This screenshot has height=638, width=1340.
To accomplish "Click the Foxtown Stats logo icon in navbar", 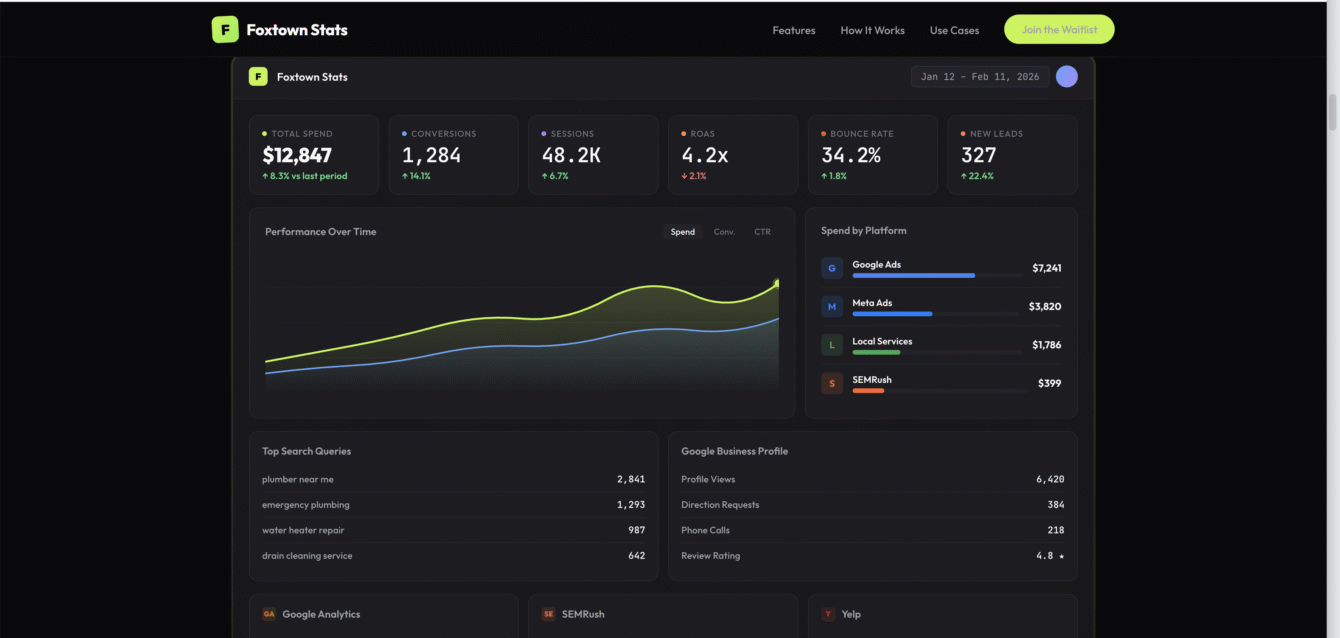I will (224, 29).
